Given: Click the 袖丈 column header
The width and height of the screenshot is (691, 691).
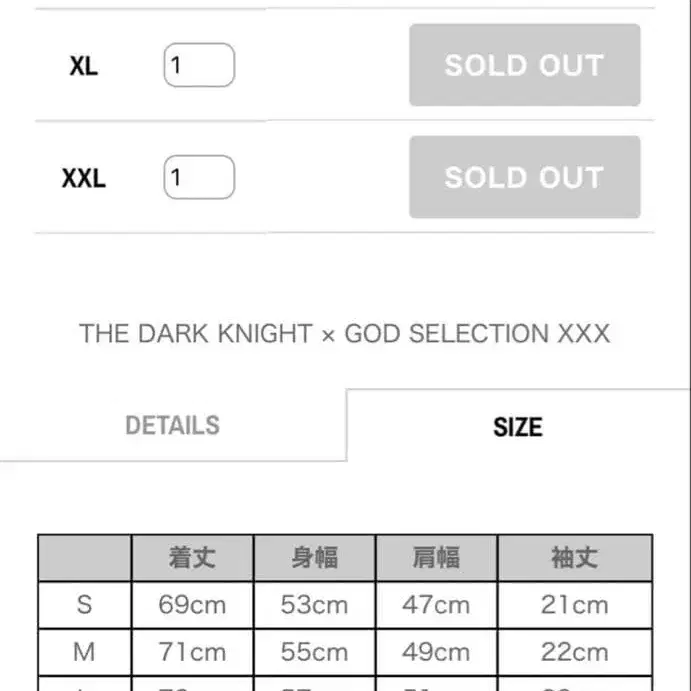Looking at the screenshot, I should (575, 557).
